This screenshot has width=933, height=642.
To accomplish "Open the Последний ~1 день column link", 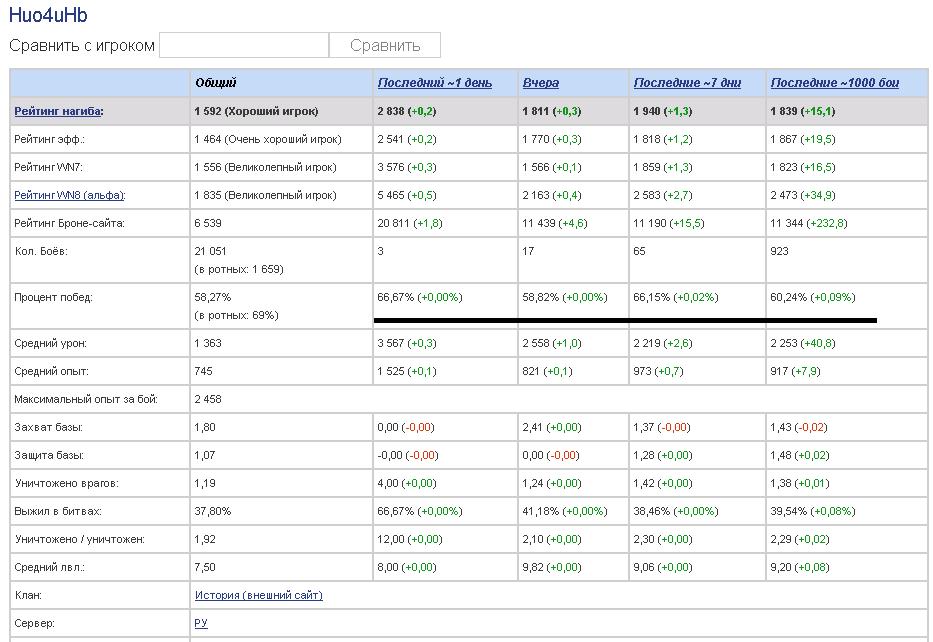I will 434,83.
